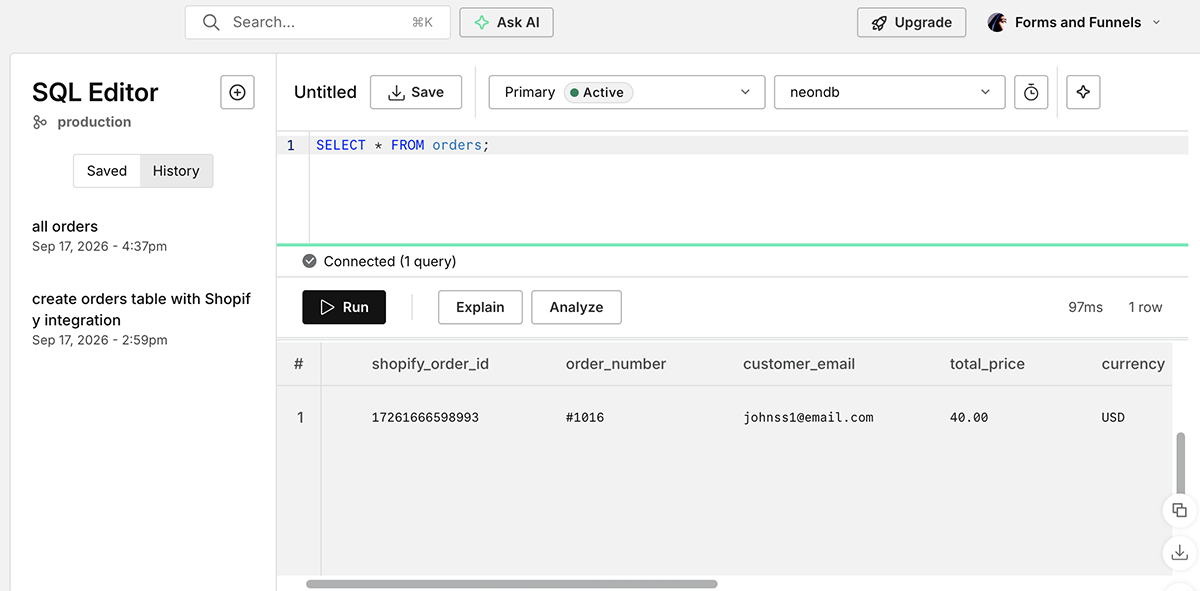Screen dimensions: 1200x591
Task: Click the Connected status check icon
Action: (310, 261)
